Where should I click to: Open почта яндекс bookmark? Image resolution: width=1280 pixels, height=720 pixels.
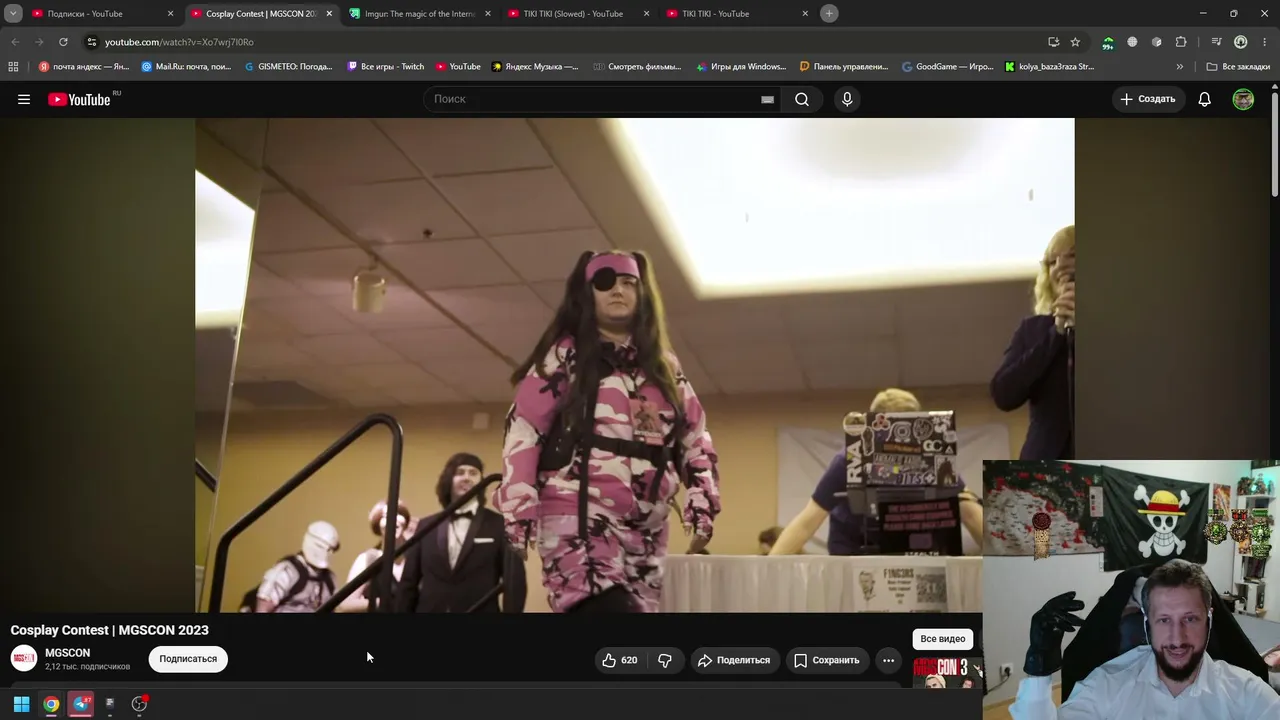84,67
